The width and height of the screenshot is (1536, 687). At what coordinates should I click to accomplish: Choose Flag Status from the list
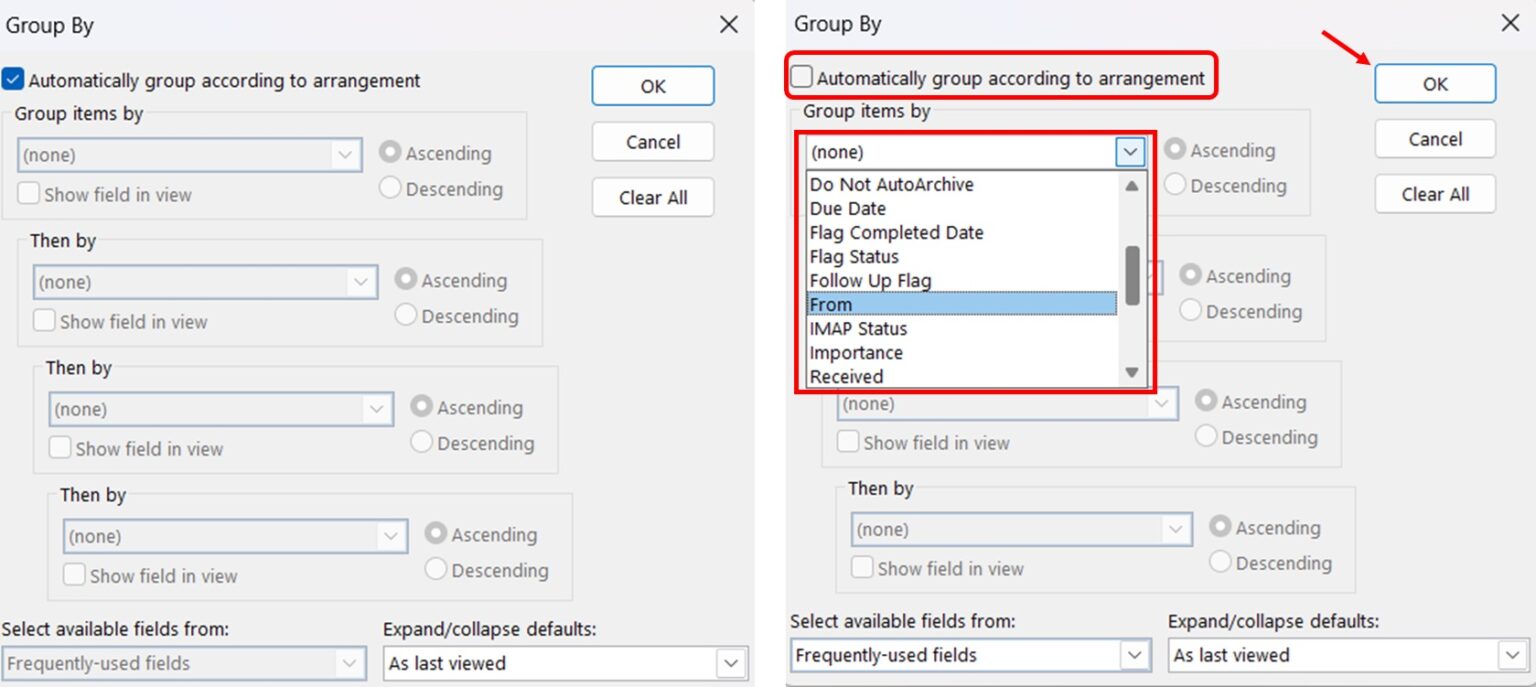pyautogui.click(x=962, y=257)
